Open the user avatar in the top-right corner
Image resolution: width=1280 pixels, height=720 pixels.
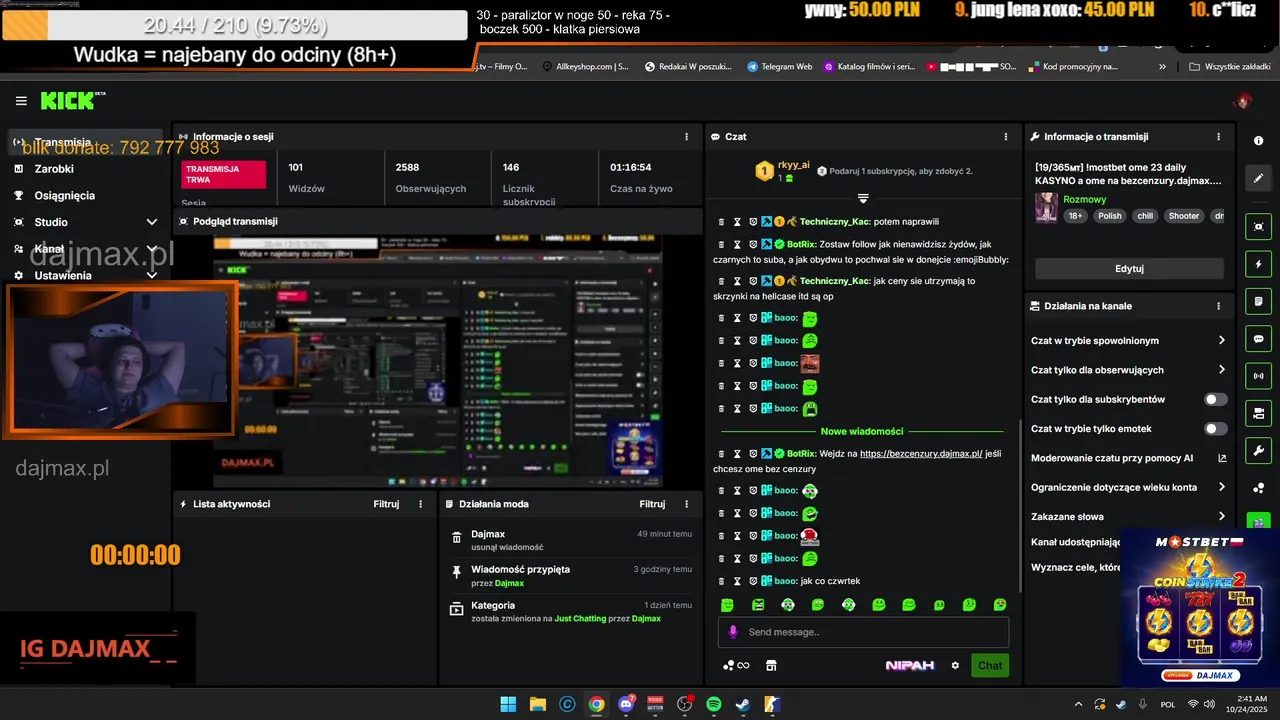point(1243,101)
